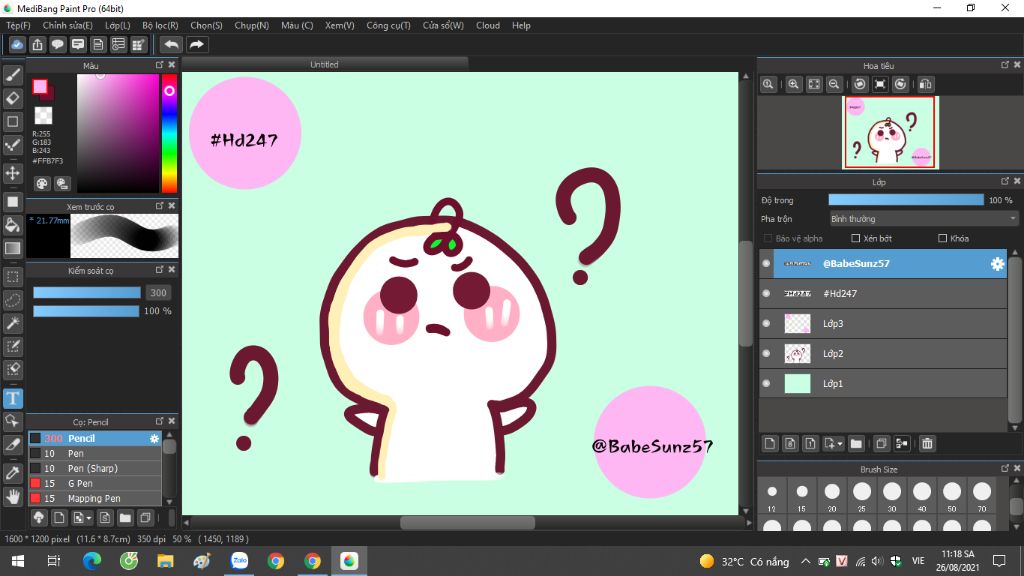Delete the selected layer with trash icon
The height and width of the screenshot is (576, 1024).
pyautogui.click(x=927, y=444)
